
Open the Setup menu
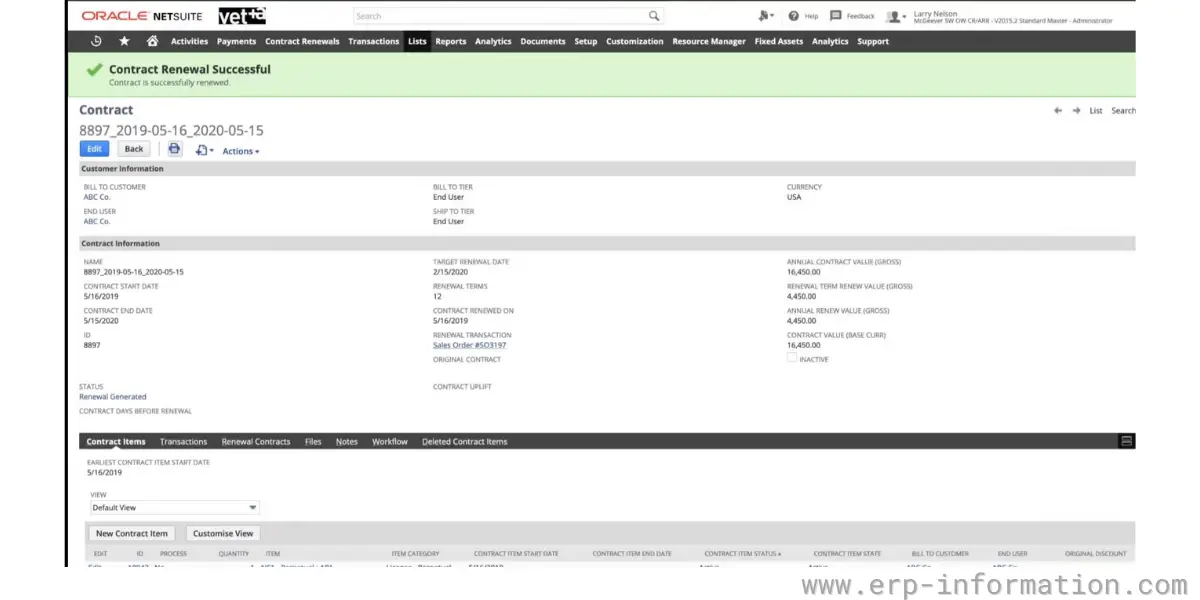coord(586,41)
